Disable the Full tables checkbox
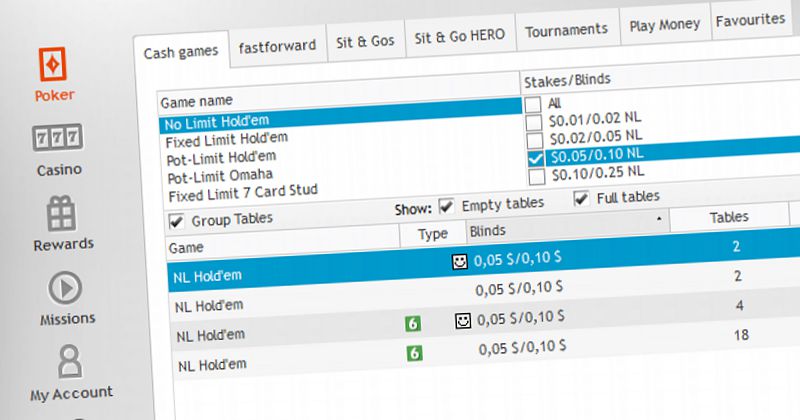This screenshot has width=800, height=420. (581, 199)
